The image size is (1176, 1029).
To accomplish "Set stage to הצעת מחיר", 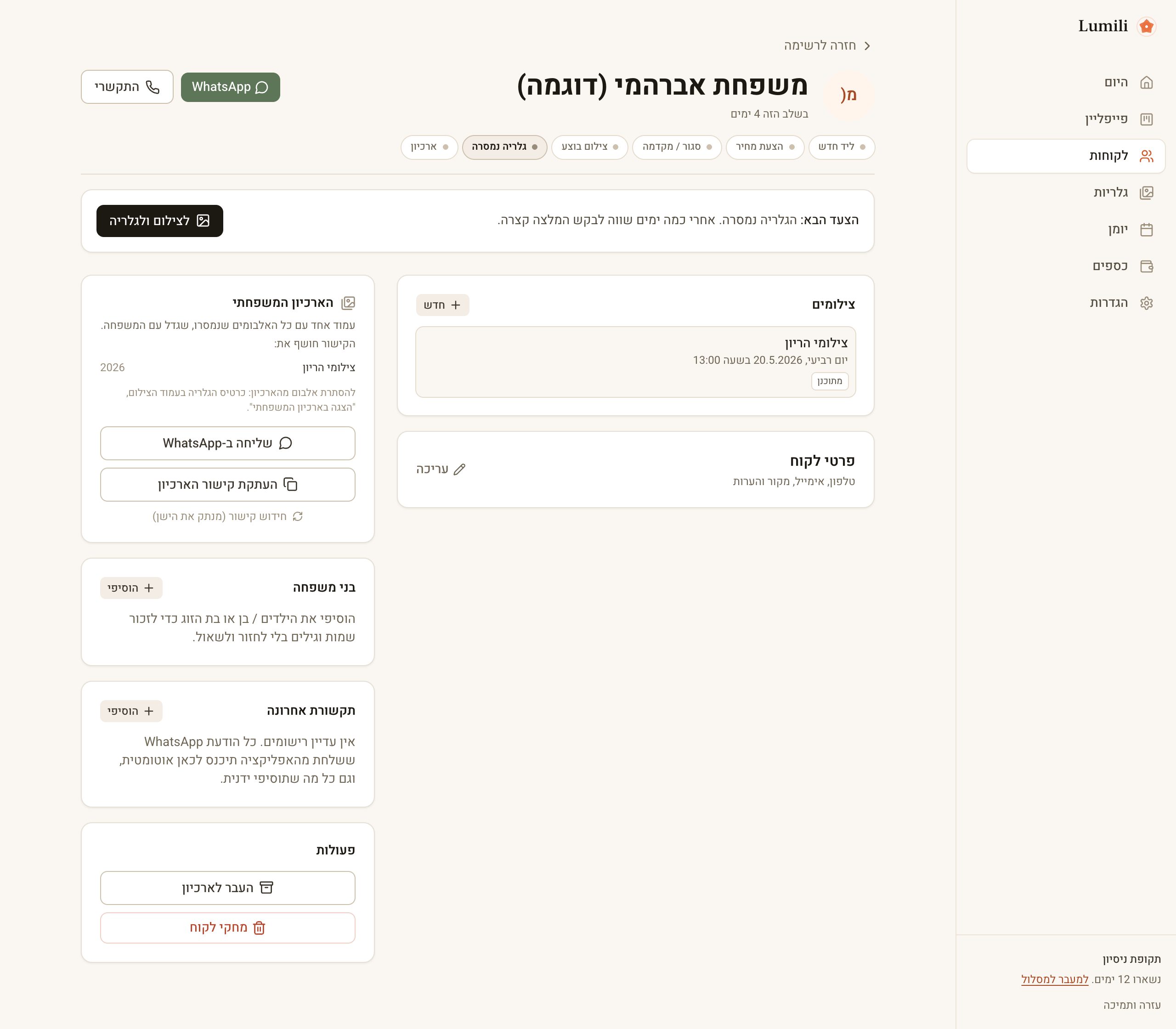I will tap(765, 147).
